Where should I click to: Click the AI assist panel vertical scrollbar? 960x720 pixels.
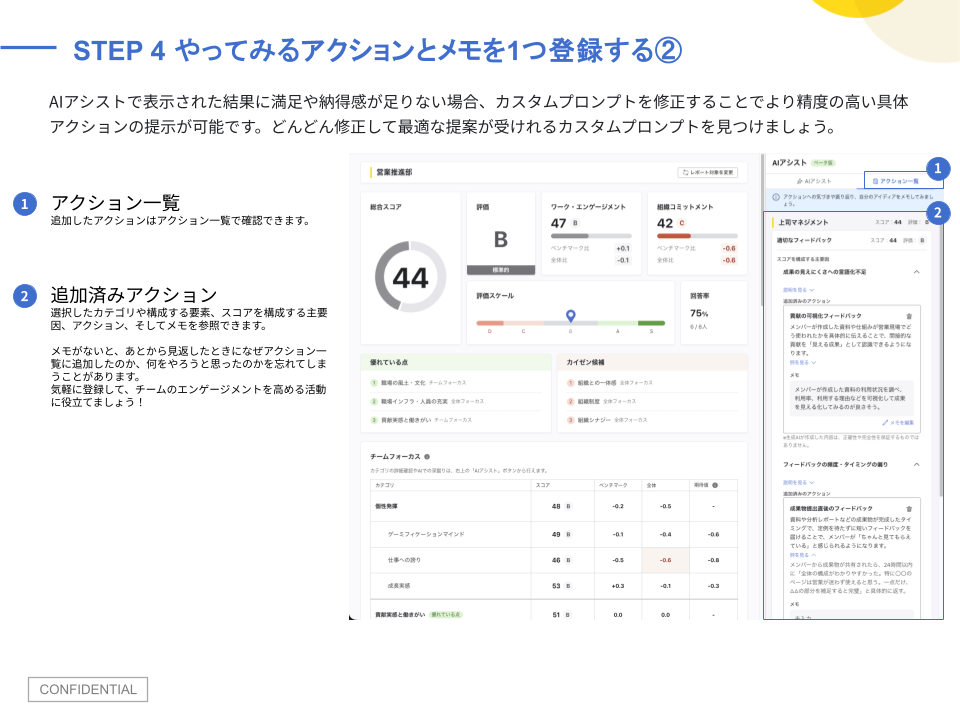click(x=941, y=355)
